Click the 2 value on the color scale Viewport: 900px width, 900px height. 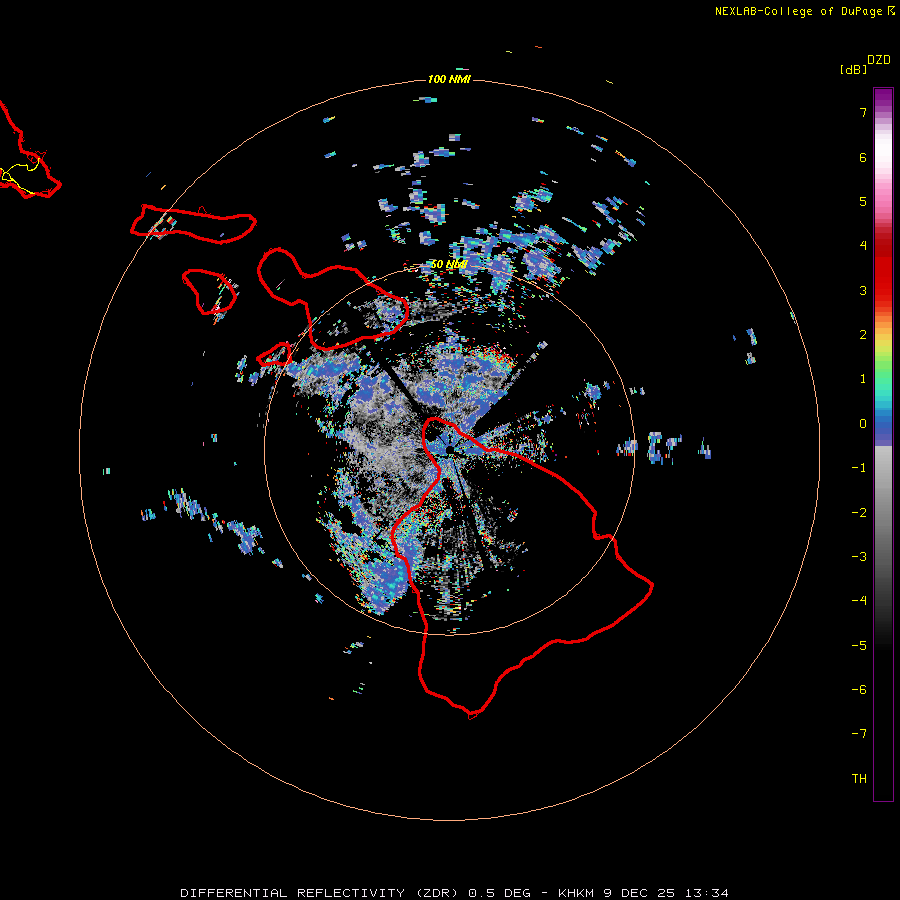click(x=863, y=335)
